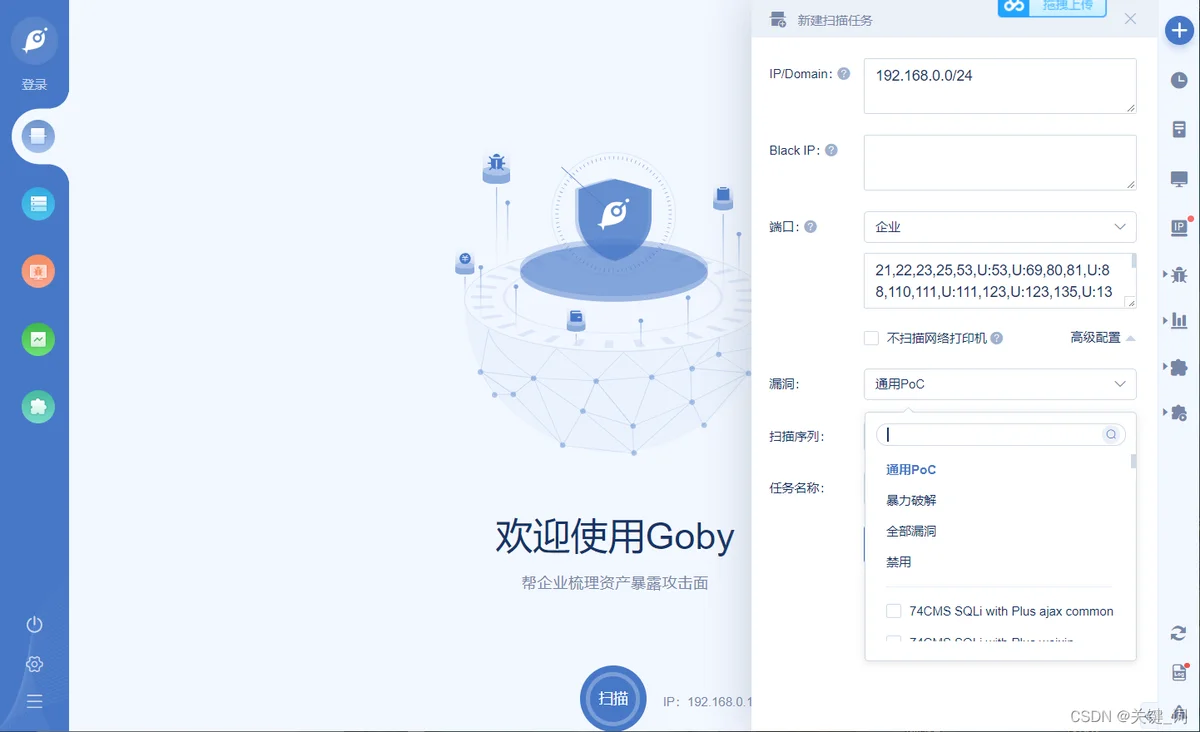Open the vulnerability bug icon in right sidebar
Image resolution: width=1200 pixels, height=732 pixels.
(x=1179, y=274)
